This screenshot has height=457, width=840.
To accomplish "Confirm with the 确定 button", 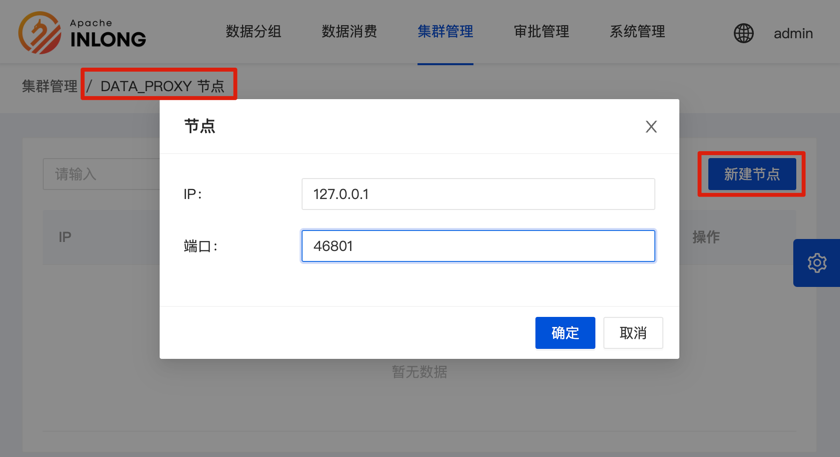I will (565, 333).
